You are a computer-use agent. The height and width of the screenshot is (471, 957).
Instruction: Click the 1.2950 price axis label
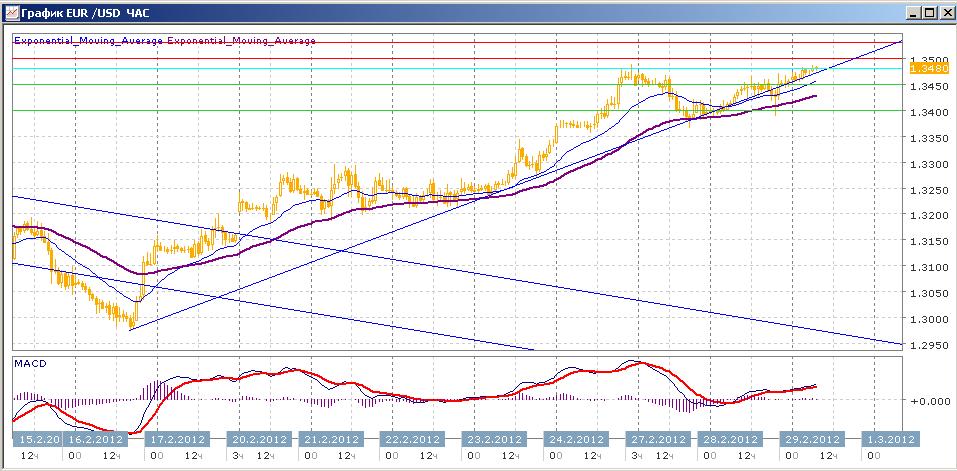click(x=929, y=345)
